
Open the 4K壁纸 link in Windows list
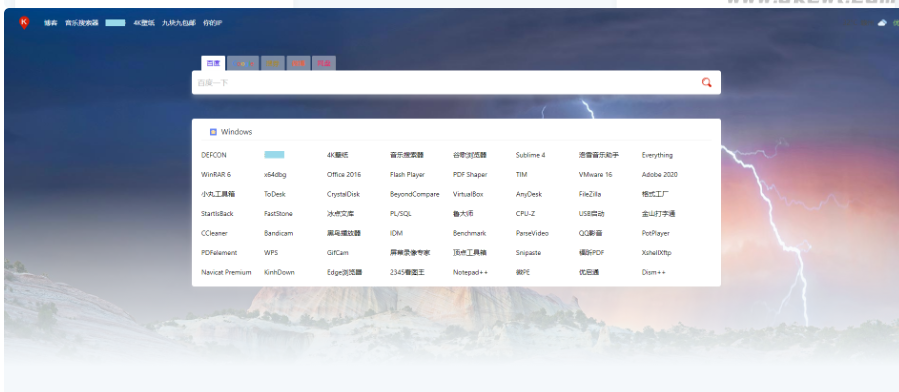[338, 155]
